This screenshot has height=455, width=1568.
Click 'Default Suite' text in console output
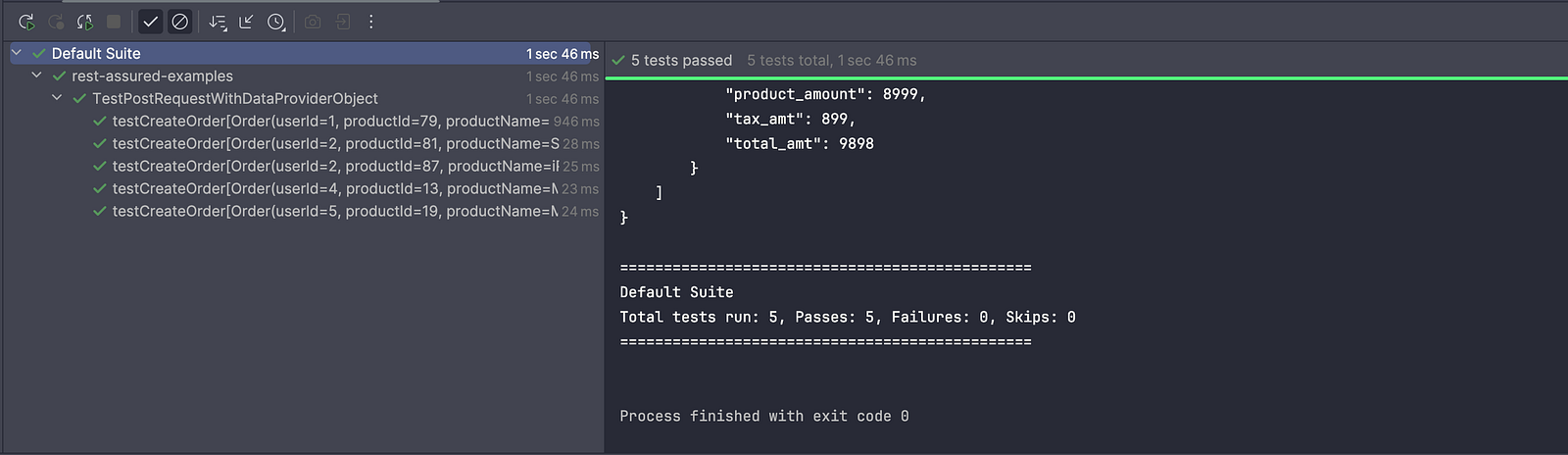[676, 292]
